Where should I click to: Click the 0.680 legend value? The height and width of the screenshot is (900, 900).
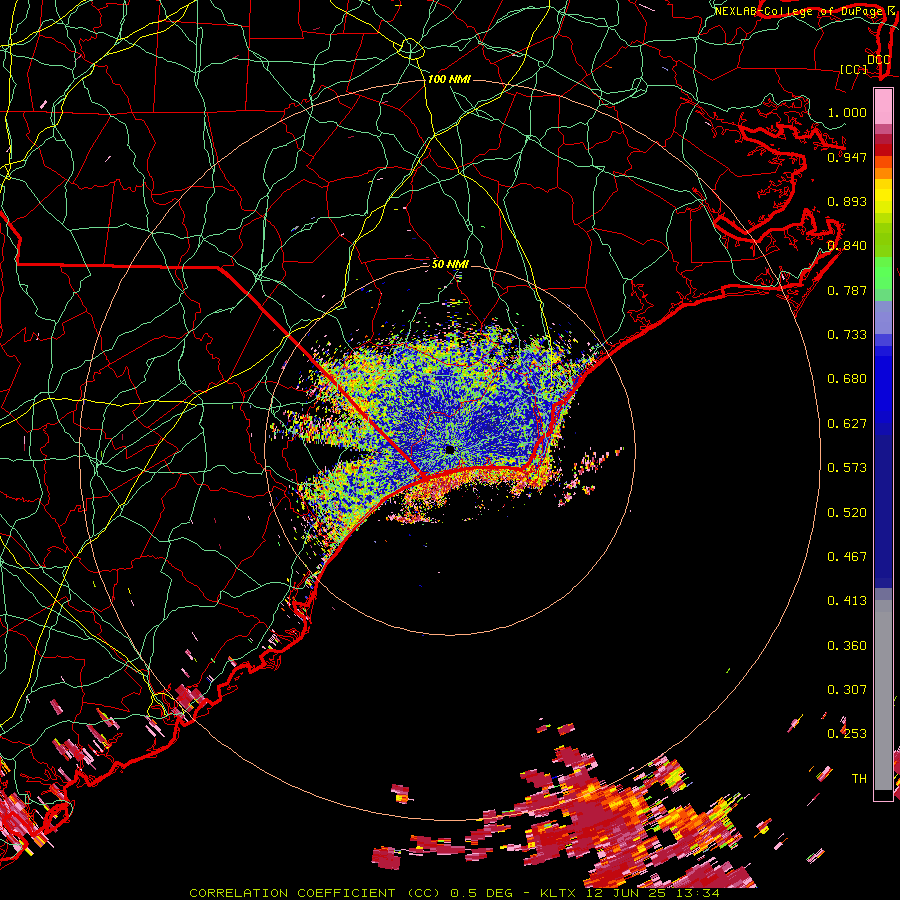tap(847, 379)
